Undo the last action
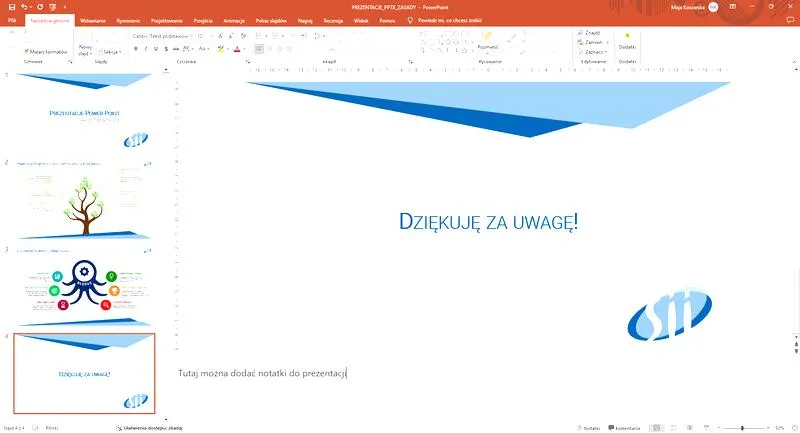Viewport: 800px width, 433px height. [24, 7]
